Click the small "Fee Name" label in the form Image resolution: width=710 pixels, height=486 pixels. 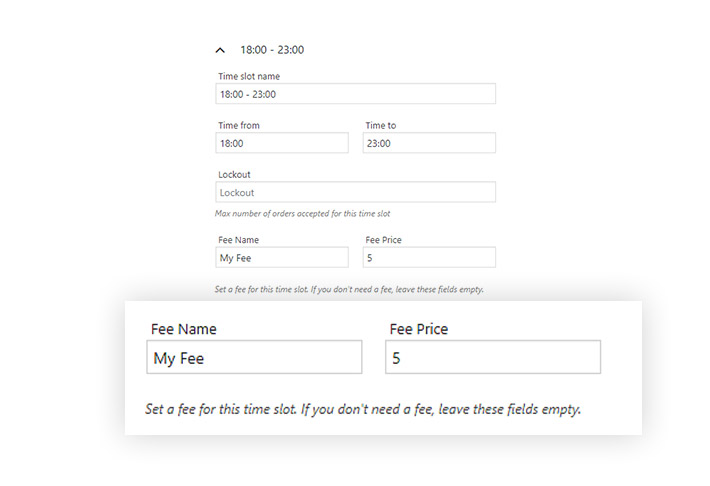tap(238, 240)
